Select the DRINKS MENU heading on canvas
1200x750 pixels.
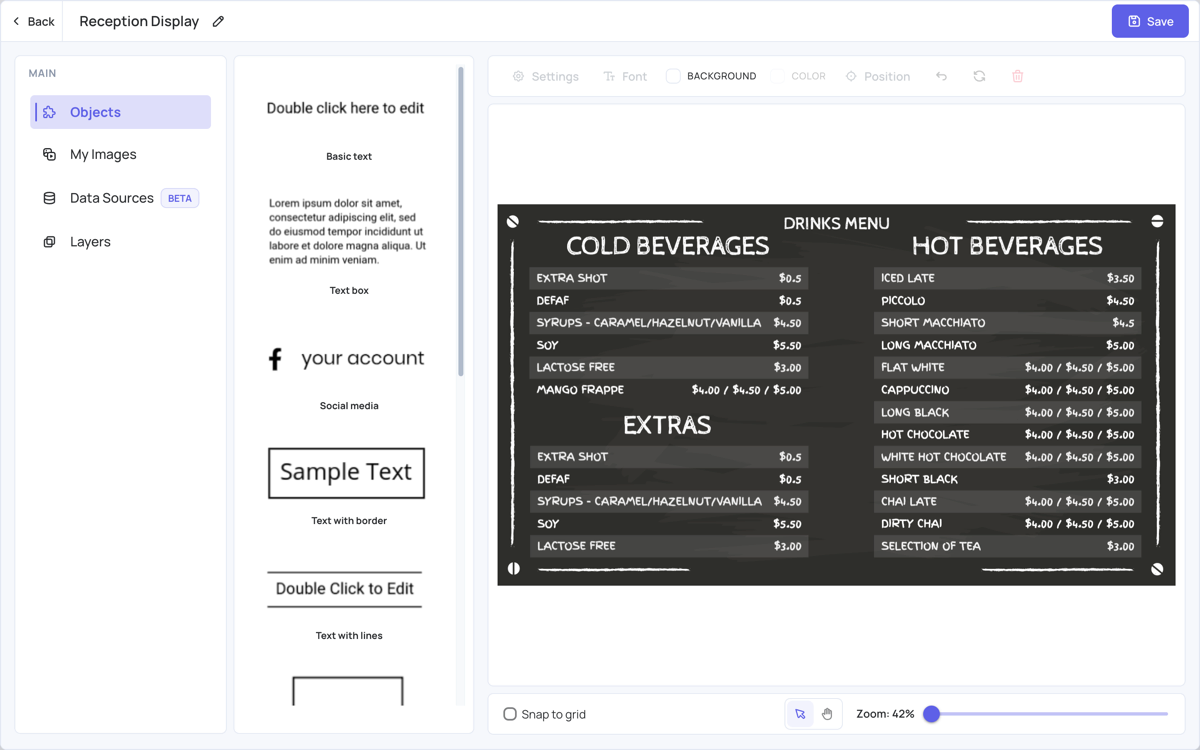836,223
